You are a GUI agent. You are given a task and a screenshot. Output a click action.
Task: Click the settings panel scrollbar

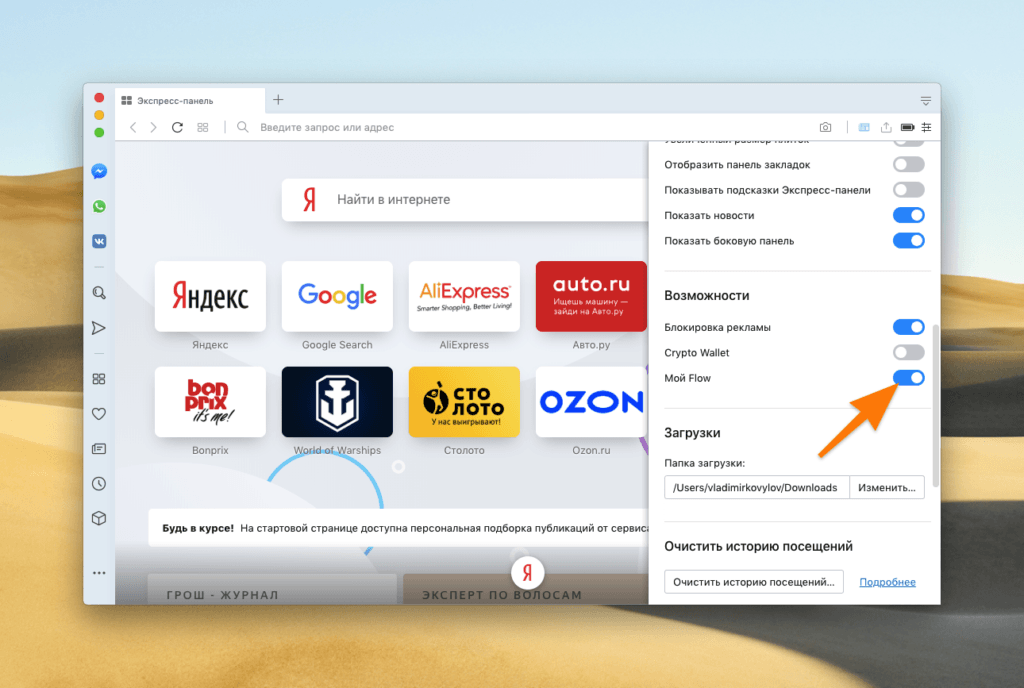(x=936, y=405)
